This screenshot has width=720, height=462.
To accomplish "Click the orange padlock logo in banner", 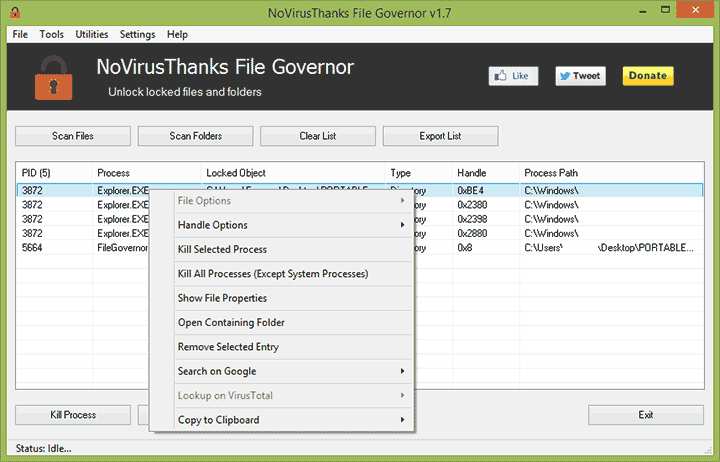I will click(54, 78).
